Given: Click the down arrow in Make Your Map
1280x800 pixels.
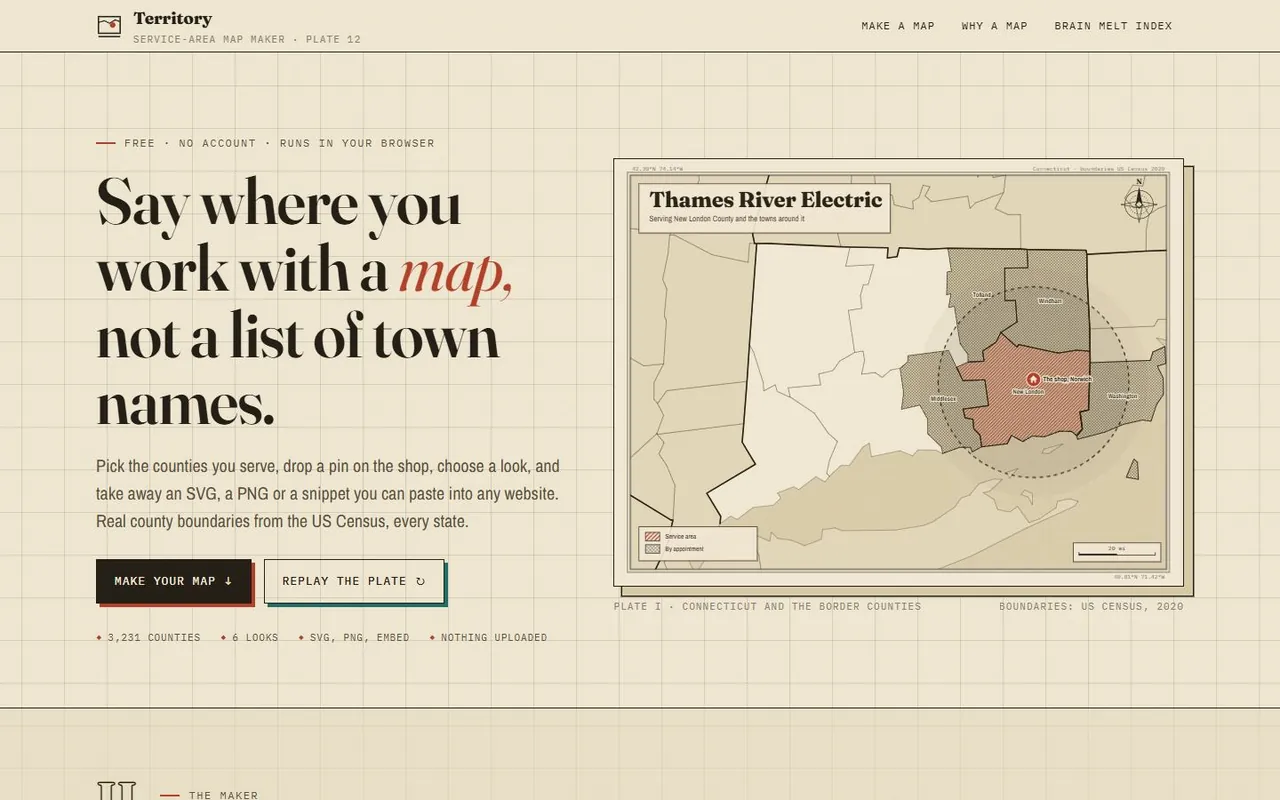Looking at the screenshot, I should click(x=228, y=581).
